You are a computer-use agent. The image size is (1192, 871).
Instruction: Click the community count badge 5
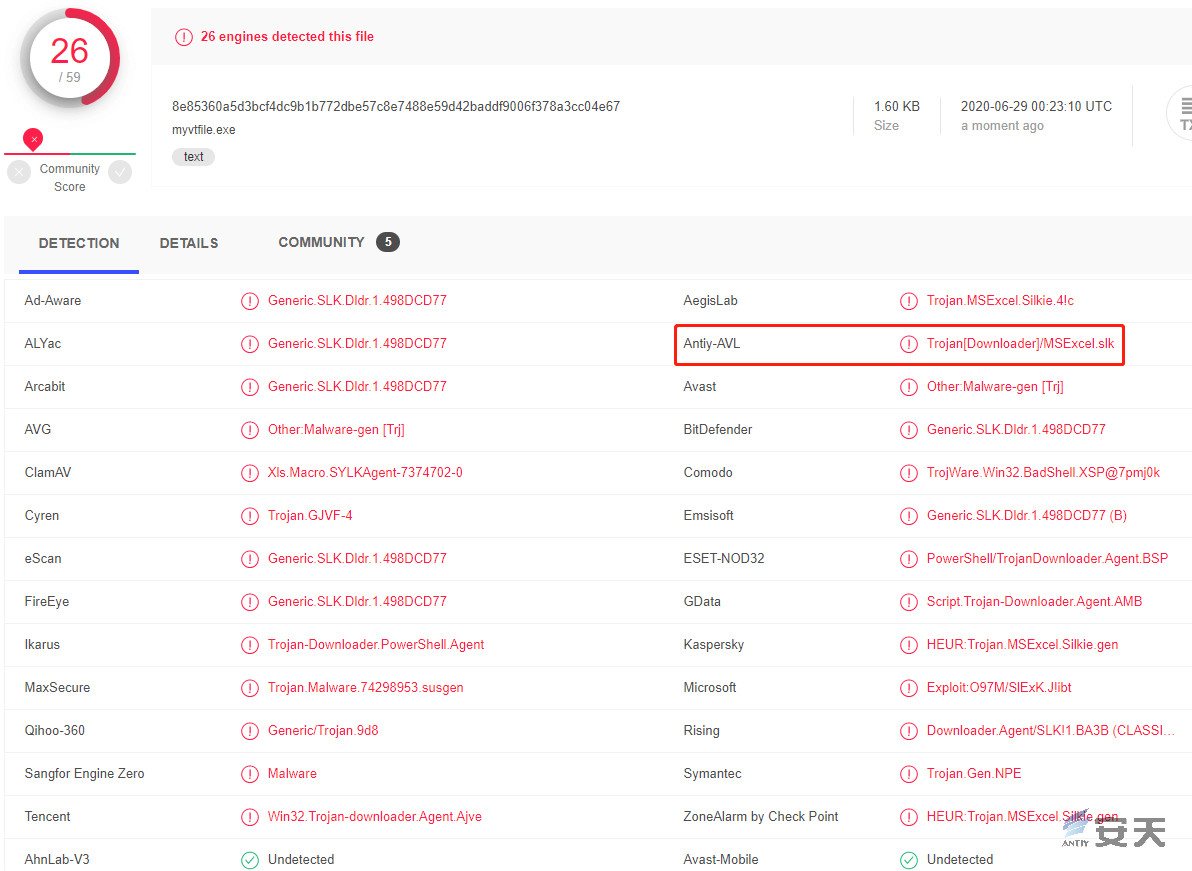388,242
